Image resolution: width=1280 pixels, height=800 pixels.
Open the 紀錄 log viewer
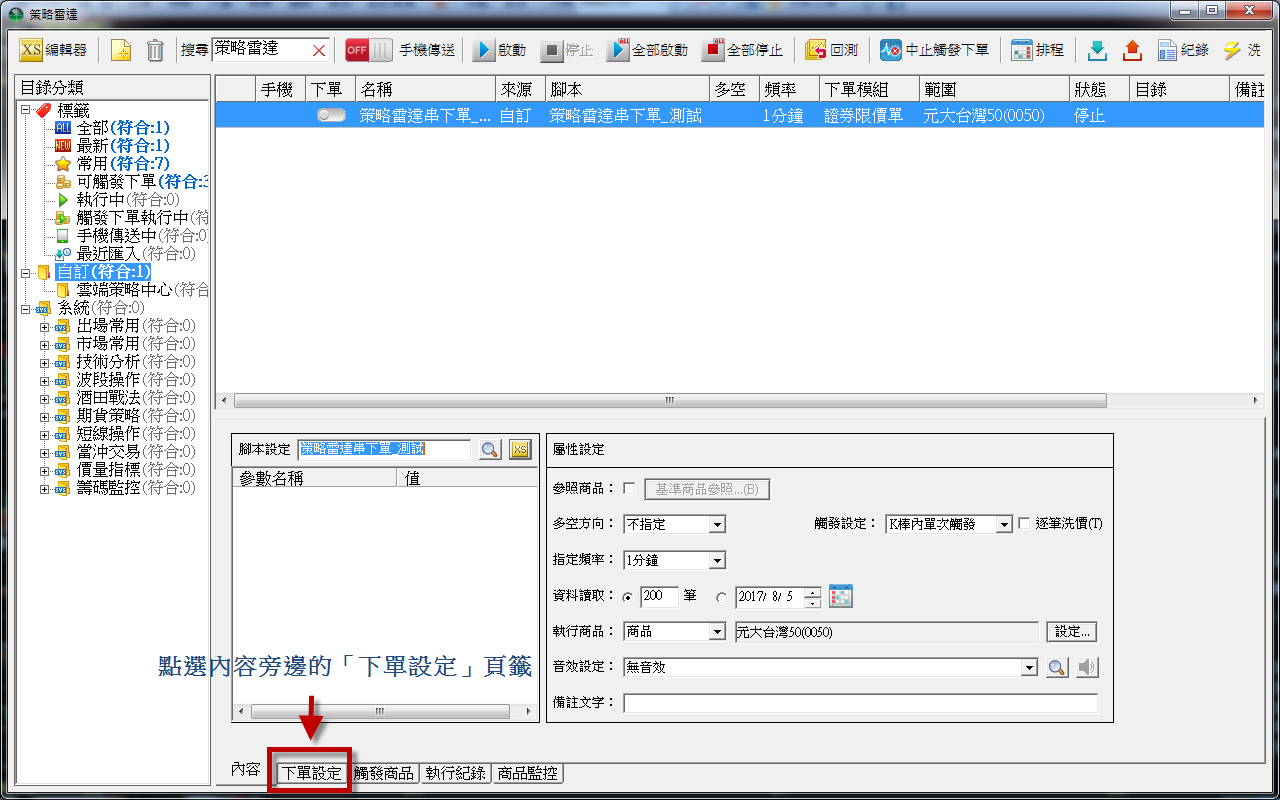(1183, 50)
